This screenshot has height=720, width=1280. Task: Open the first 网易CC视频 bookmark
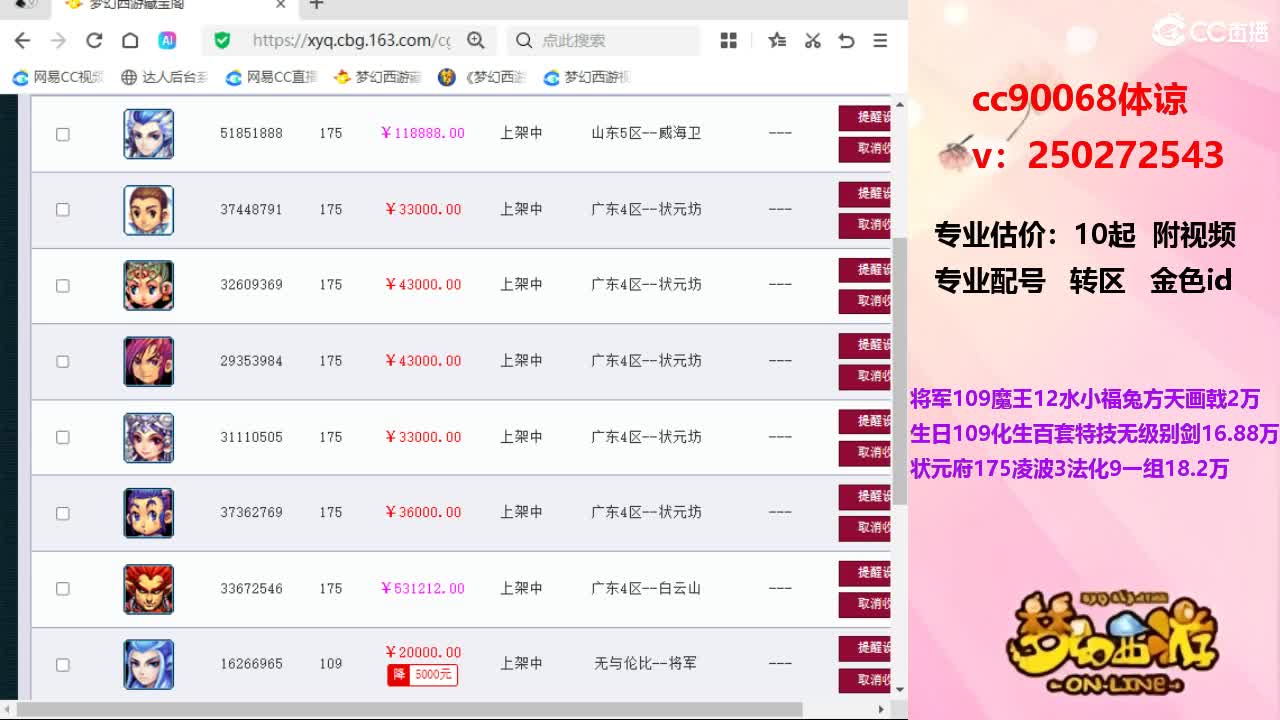tap(58, 77)
